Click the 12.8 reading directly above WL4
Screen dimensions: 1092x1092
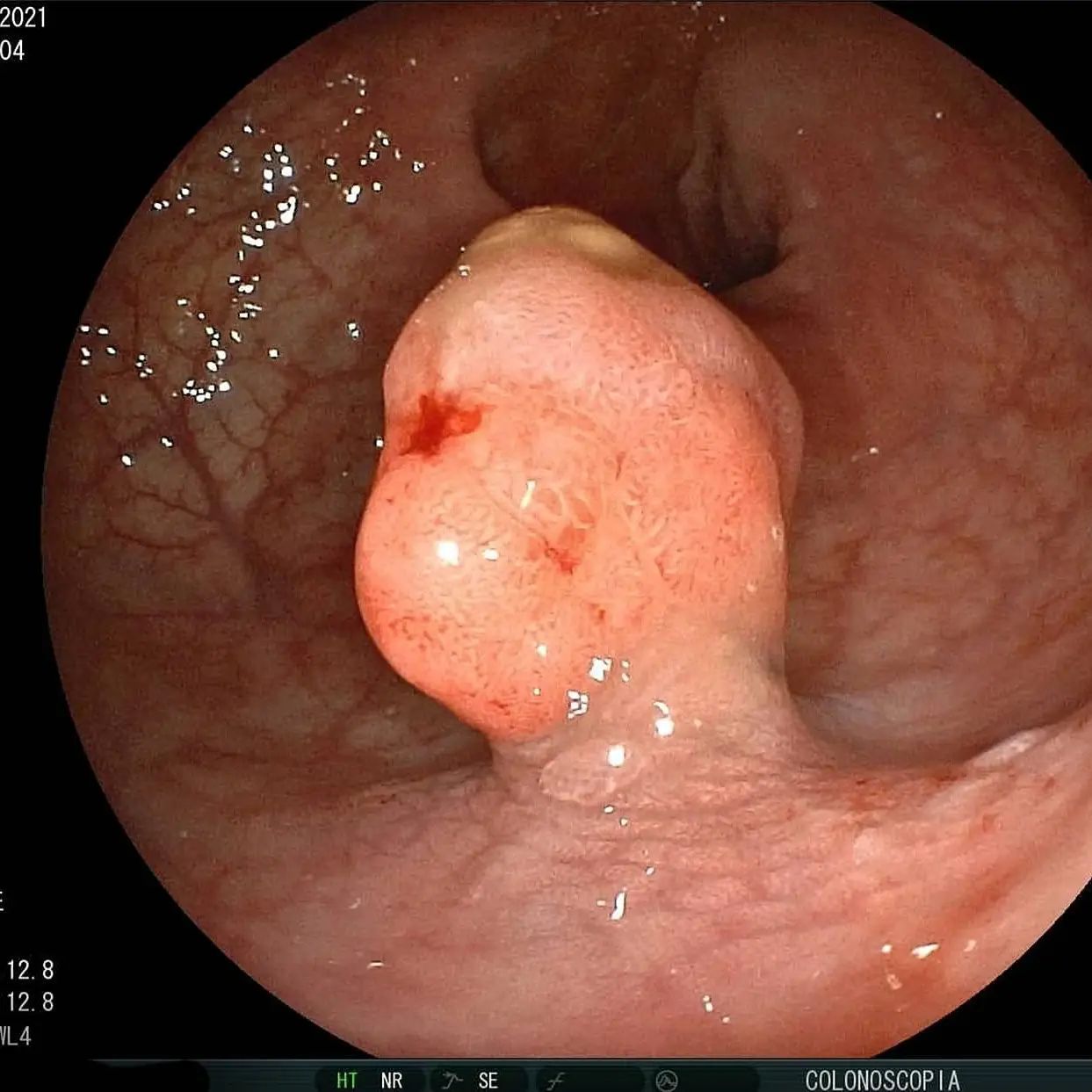point(31,1002)
